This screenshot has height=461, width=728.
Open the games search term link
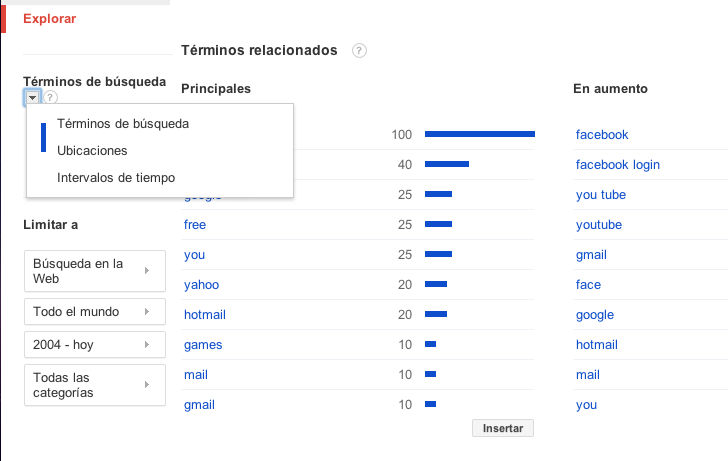[203, 345]
